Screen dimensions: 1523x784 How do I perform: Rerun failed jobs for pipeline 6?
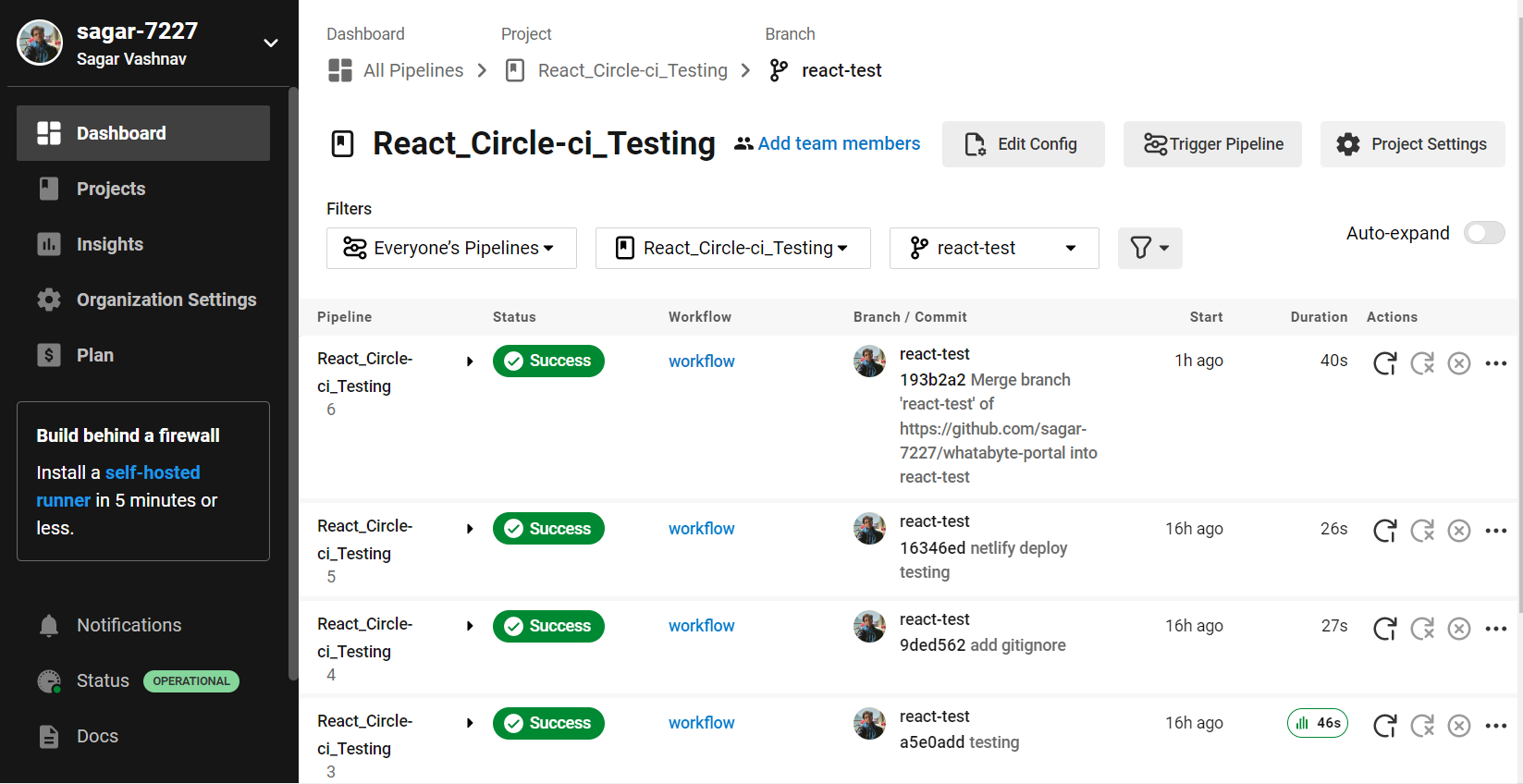1422,363
